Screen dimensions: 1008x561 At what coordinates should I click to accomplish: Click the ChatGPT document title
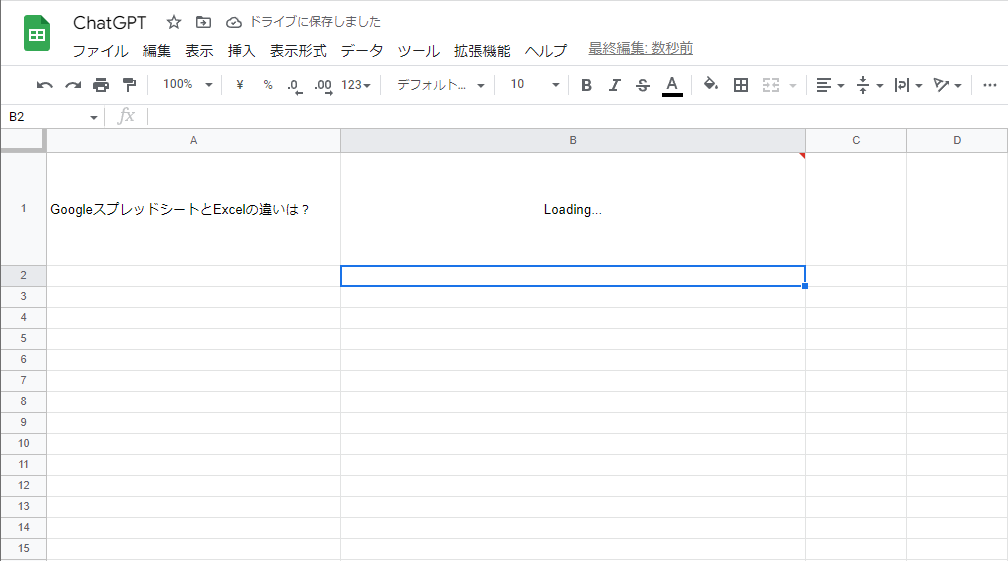tap(110, 22)
